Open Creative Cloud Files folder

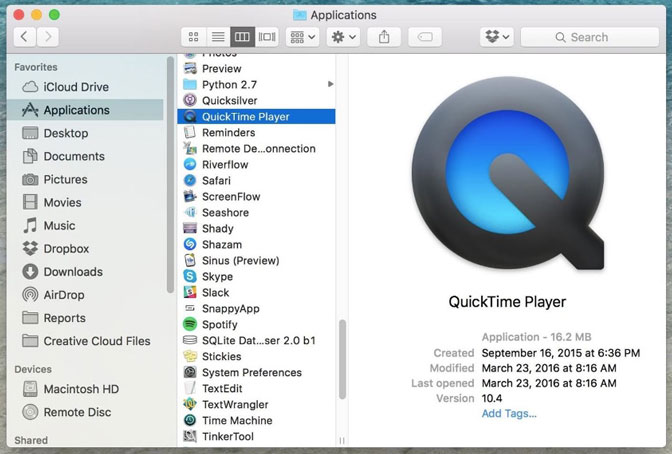pyautogui.click(x=86, y=341)
